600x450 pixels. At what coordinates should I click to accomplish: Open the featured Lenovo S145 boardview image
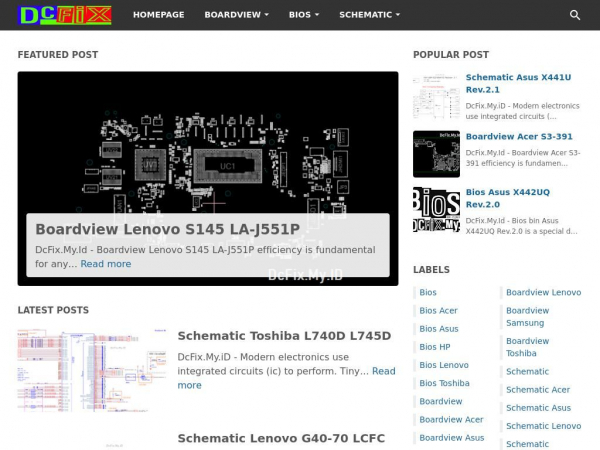208,142
